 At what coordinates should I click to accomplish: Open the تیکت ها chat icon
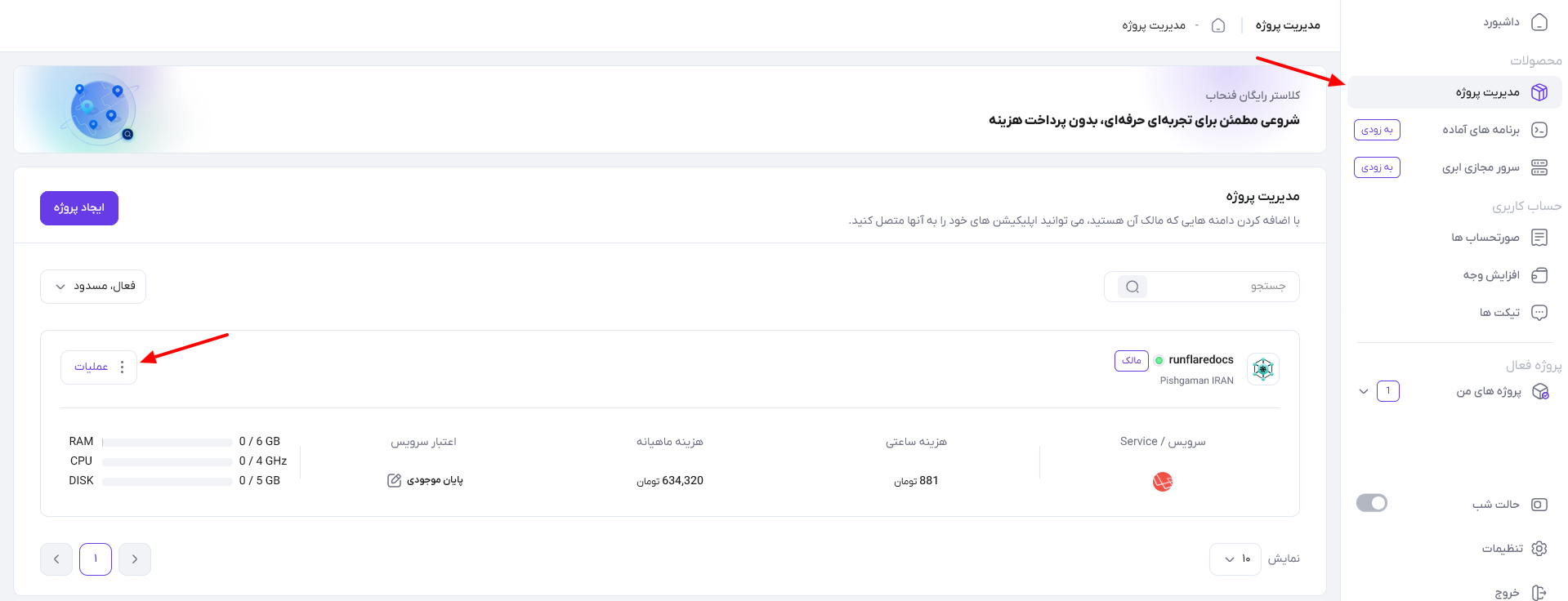click(1539, 313)
